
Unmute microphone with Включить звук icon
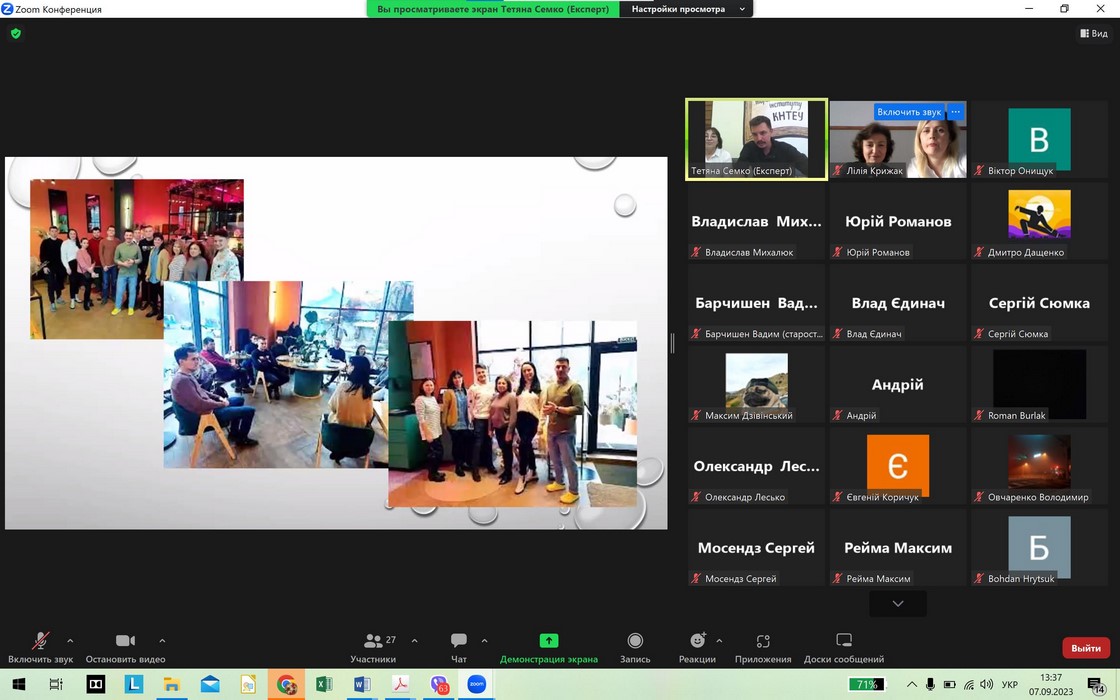[40, 641]
